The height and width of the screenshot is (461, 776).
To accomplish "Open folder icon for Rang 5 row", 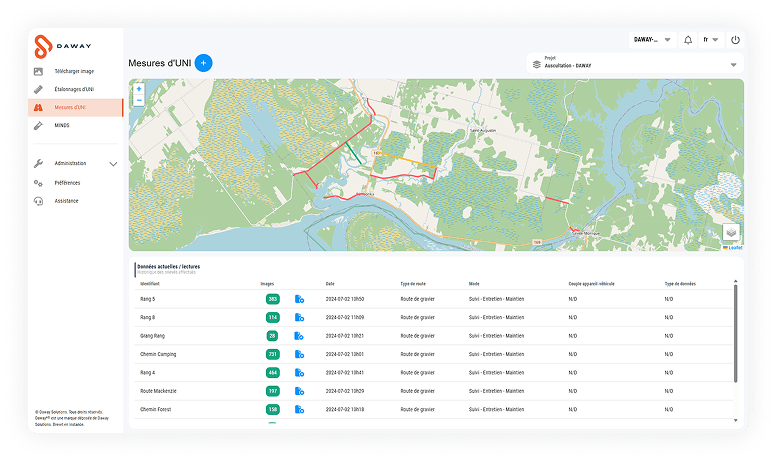I will pos(299,299).
